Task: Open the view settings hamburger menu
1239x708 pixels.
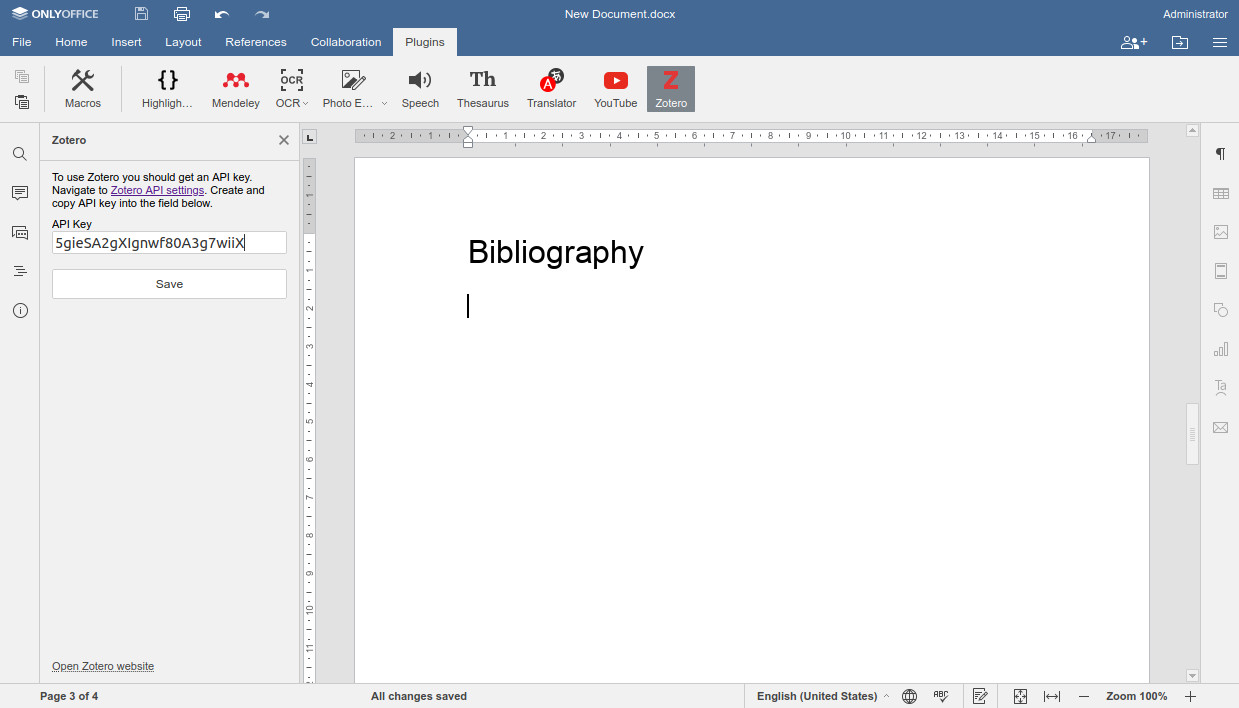Action: pyautogui.click(x=1220, y=42)
